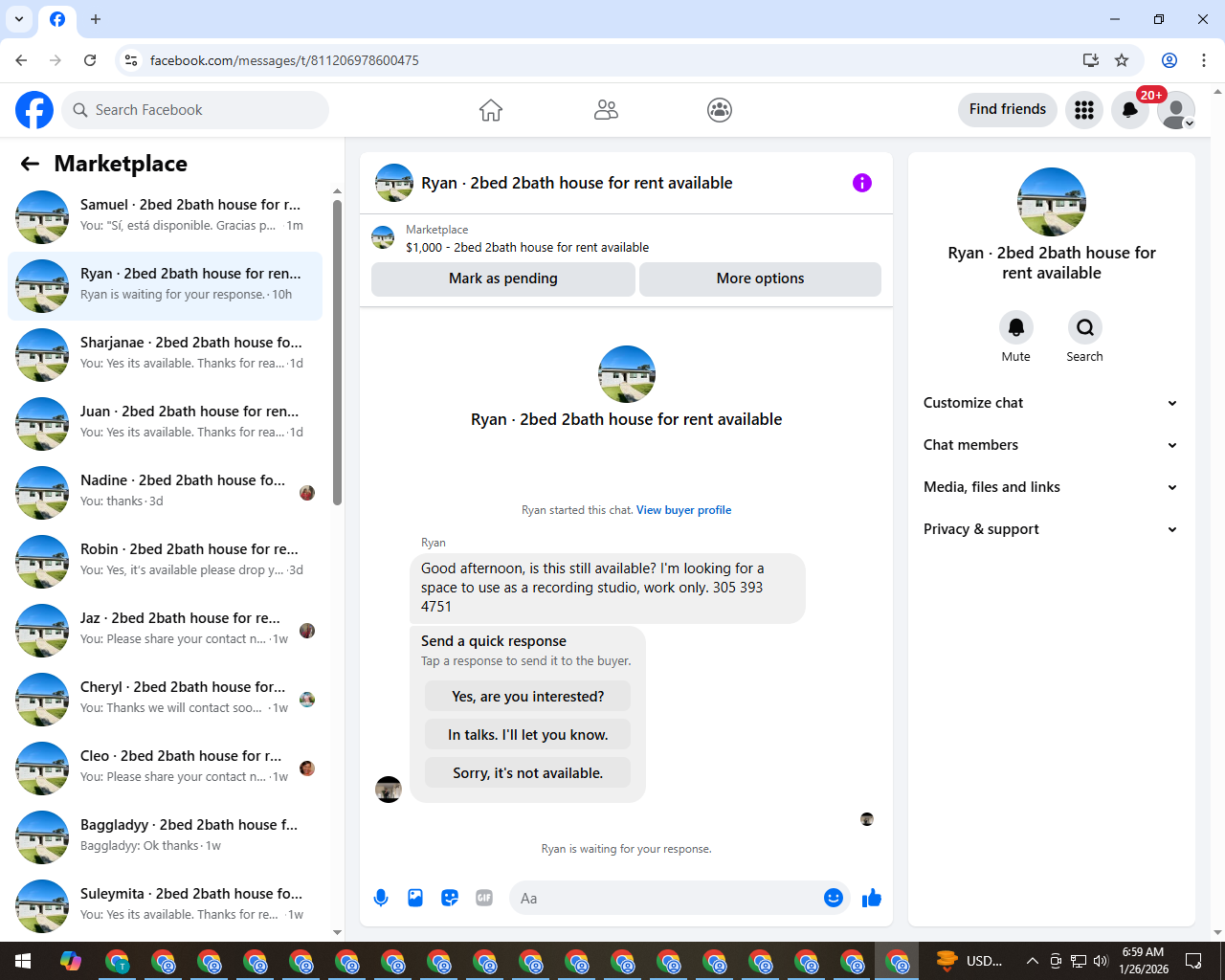Open a new browser tab
Image resolution: width=1225 pixels, height=980 pixels.
[96, 19]
